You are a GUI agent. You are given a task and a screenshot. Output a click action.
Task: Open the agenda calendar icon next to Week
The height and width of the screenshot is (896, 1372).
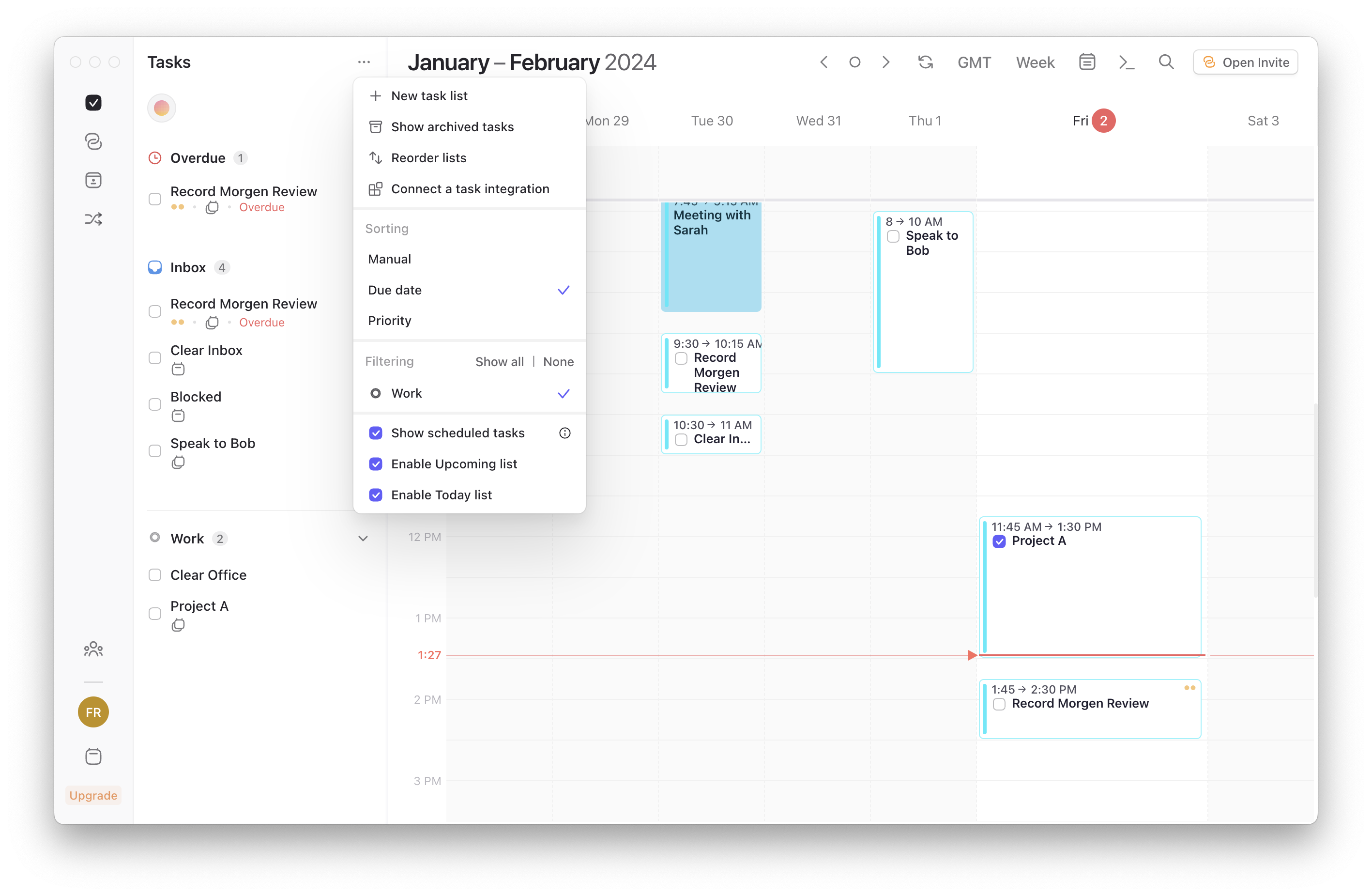coord(1087,62)
